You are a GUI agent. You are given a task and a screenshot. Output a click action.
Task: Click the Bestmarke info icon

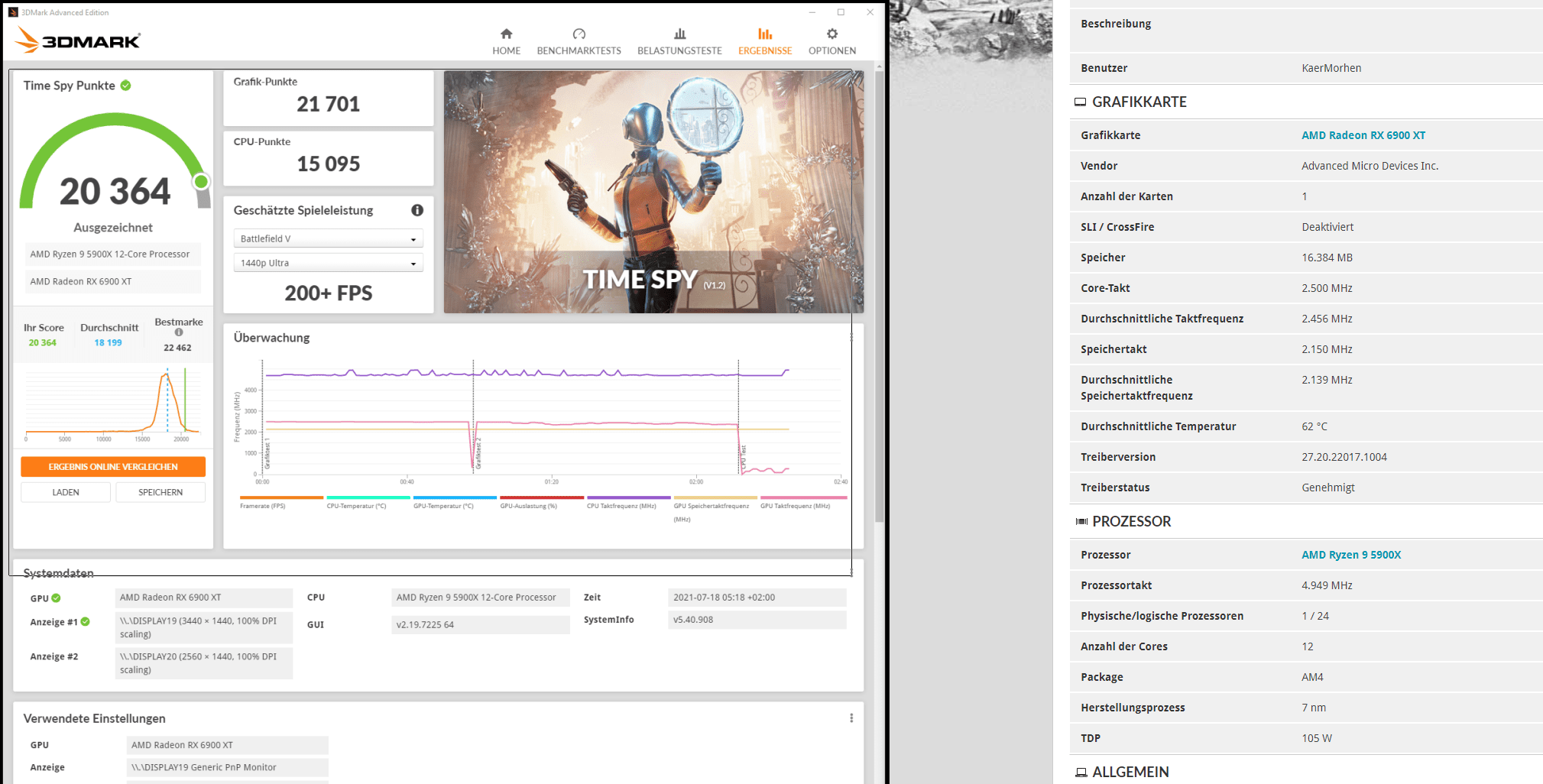(179, 332)
